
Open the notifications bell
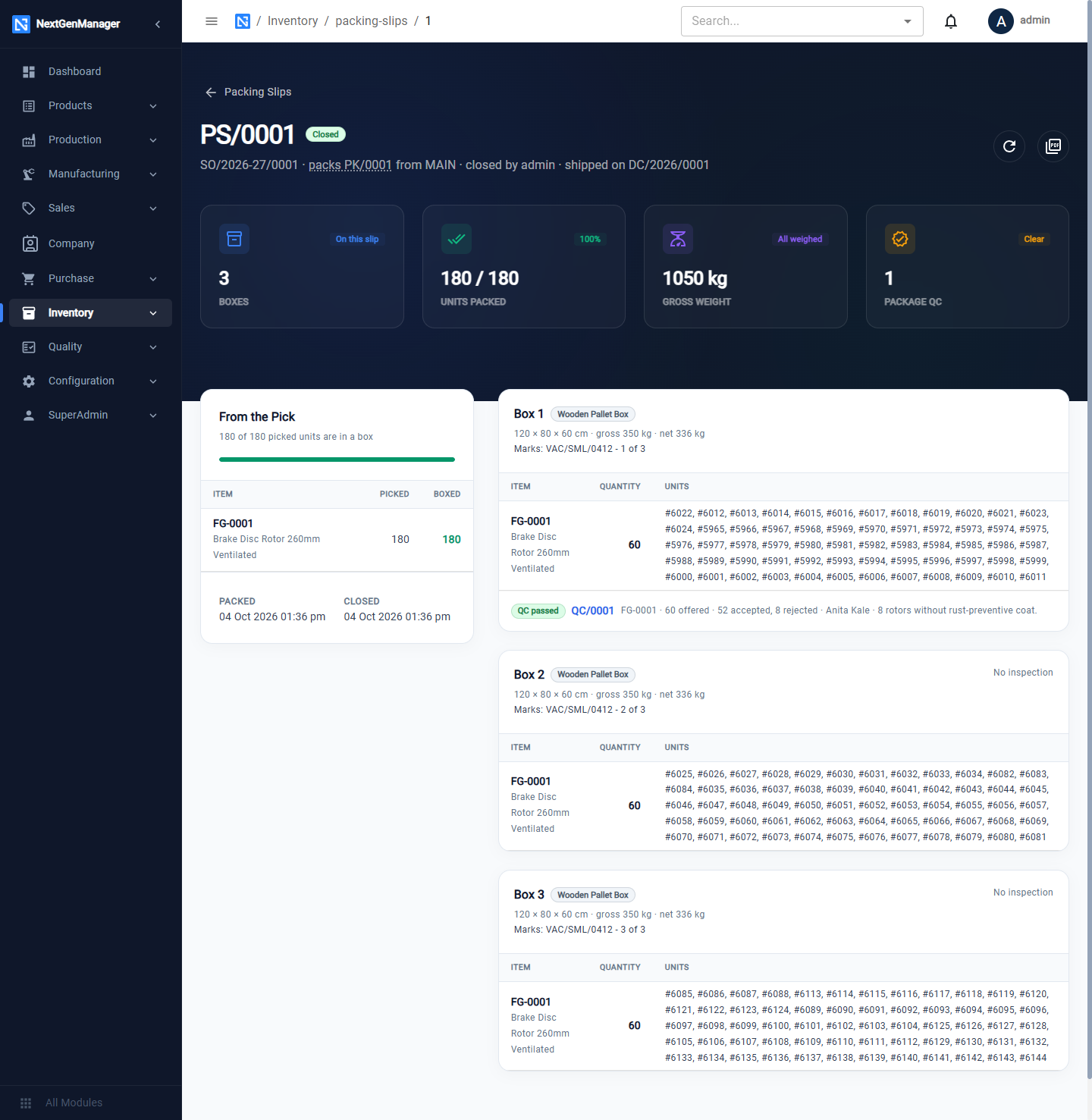(951, 21)
